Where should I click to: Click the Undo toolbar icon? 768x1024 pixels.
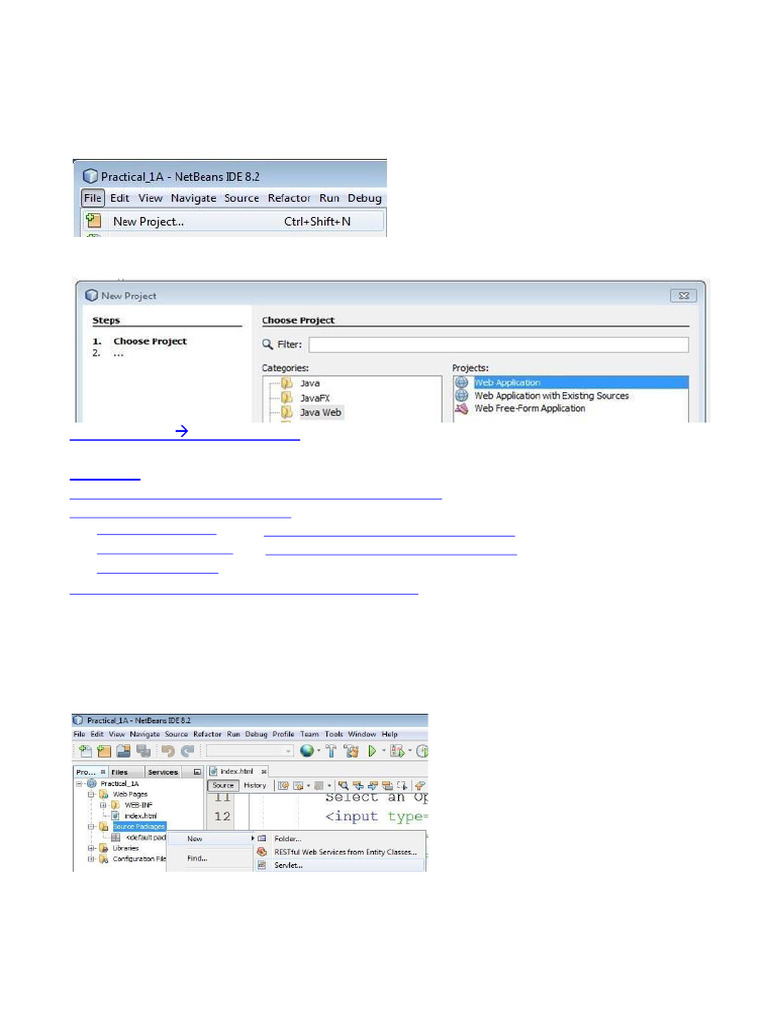(168, 751)
